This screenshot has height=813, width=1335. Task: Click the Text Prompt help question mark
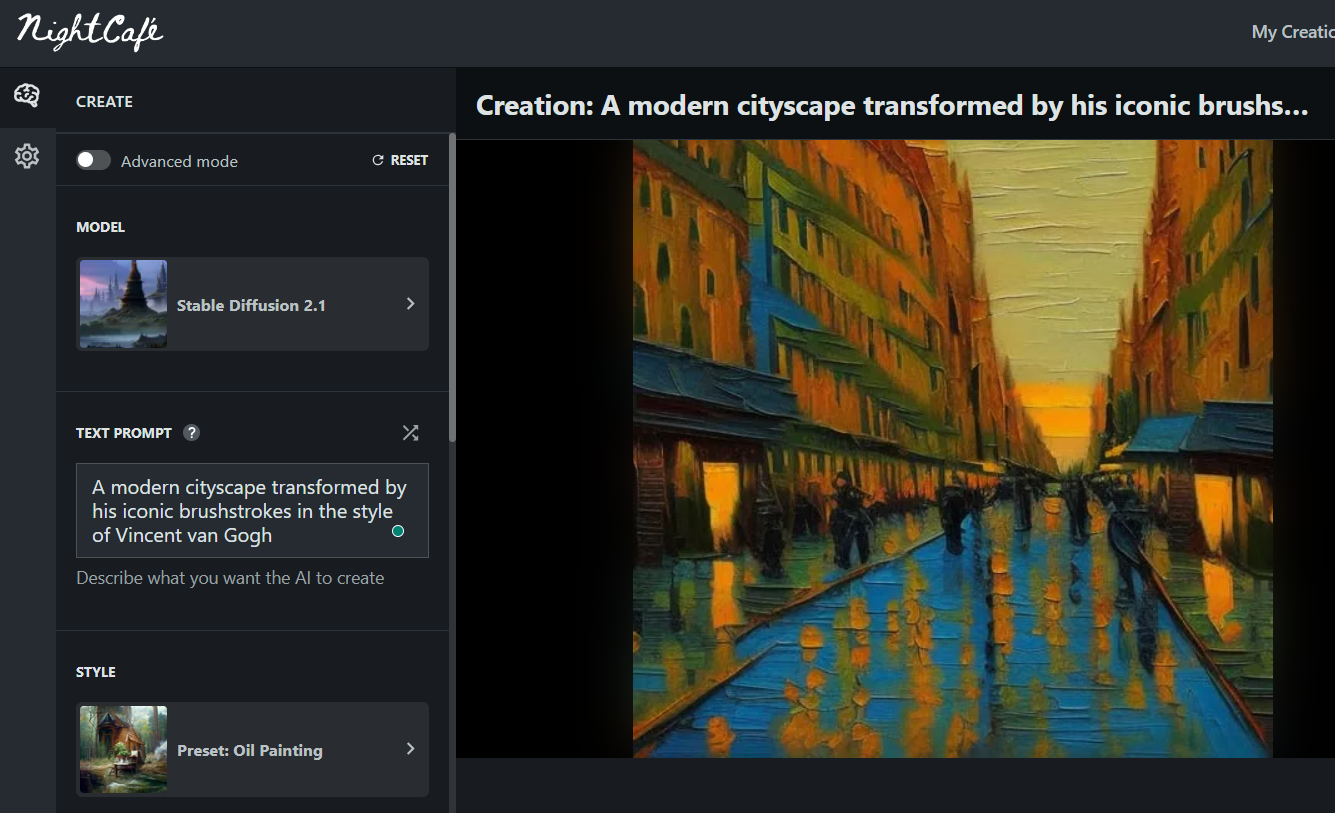(192, 433)
